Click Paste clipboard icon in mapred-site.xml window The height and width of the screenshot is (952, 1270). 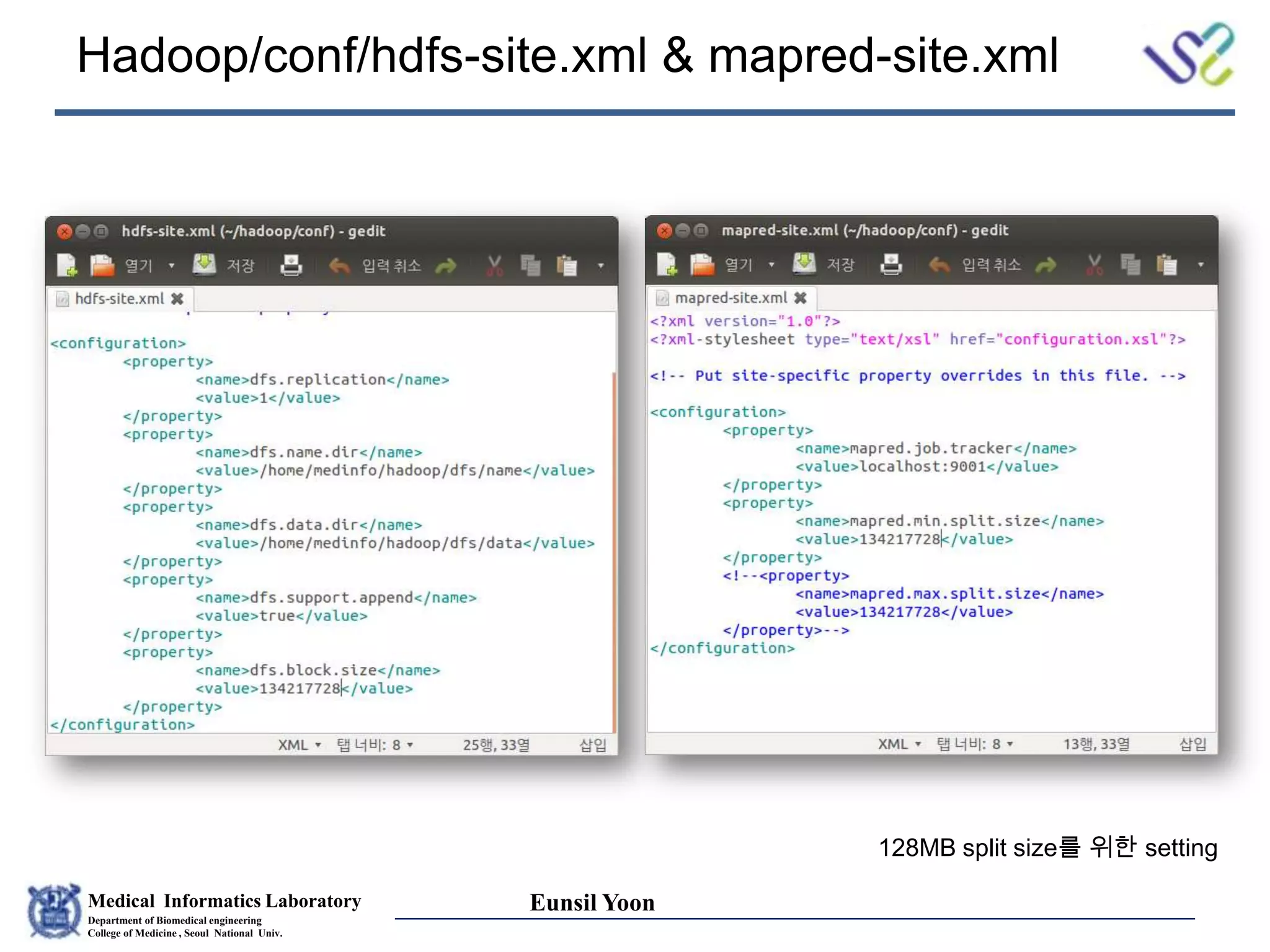pos(1167,265)
